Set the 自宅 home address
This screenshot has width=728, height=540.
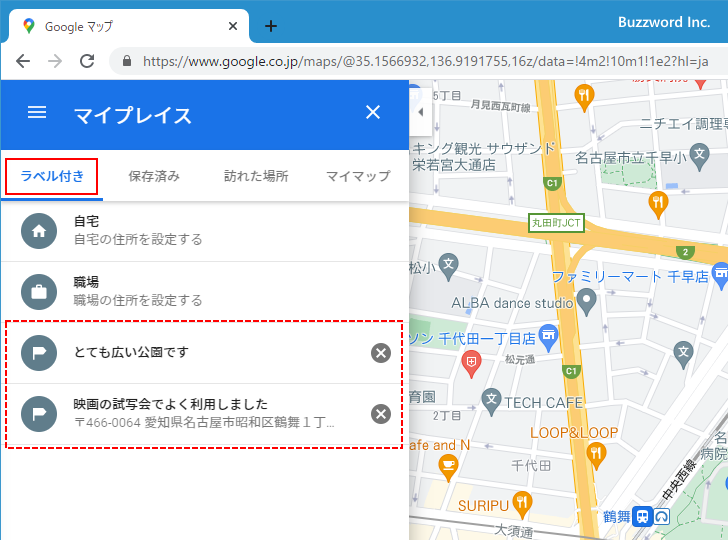137,231
